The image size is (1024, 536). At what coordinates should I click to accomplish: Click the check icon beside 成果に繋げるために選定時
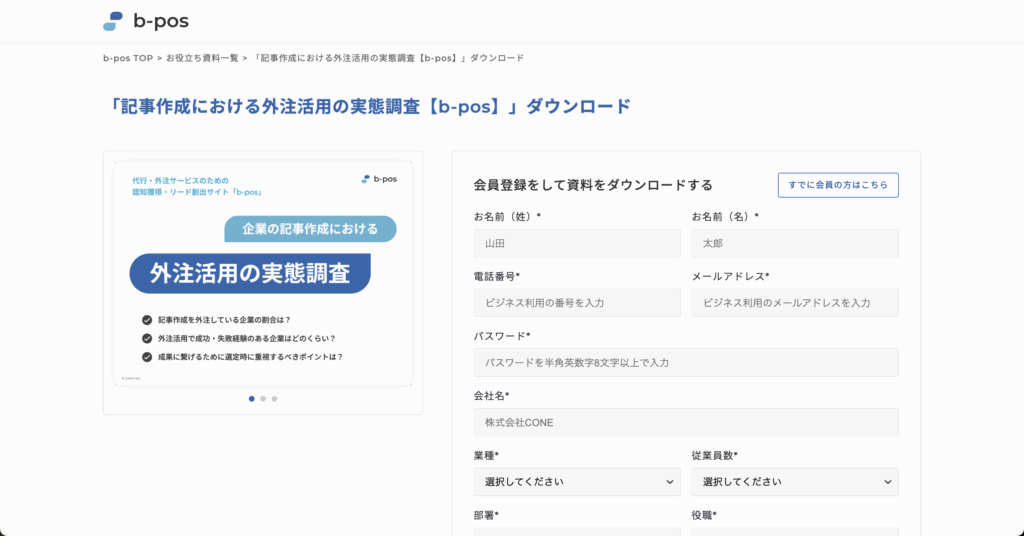147,357
